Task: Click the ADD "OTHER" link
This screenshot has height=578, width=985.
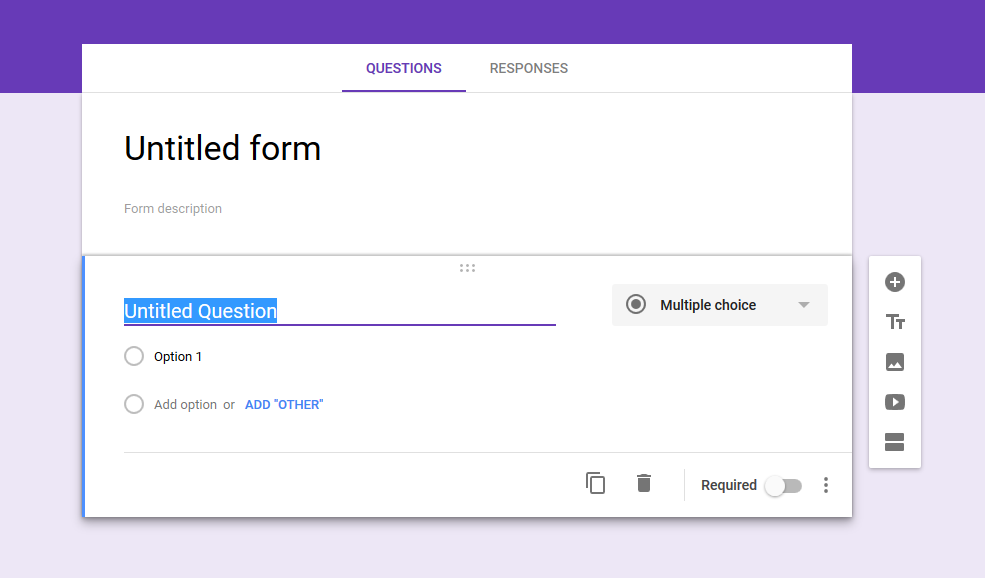Action: [284, 405]
